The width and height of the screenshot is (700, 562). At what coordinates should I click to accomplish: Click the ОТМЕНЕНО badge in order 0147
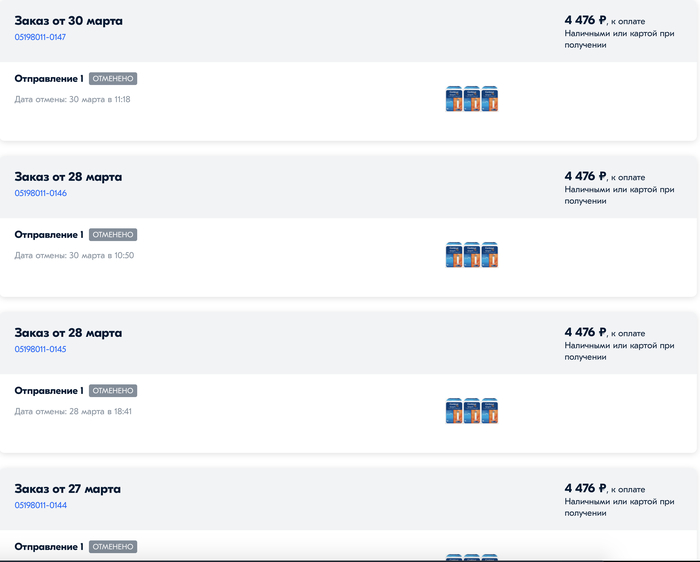pyautogui.click(x=113, y=79)
